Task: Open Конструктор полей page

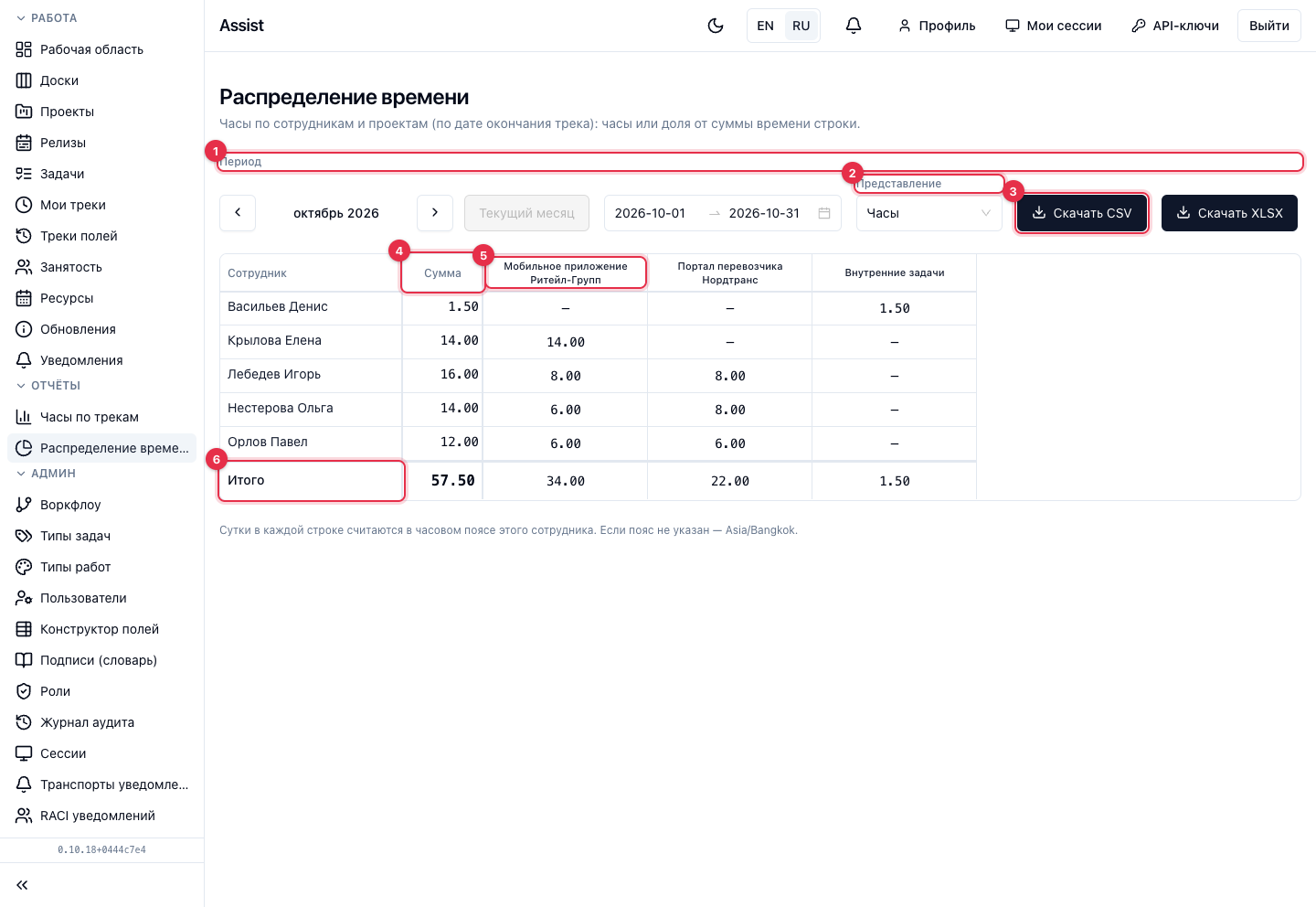Action: [101, 629]
